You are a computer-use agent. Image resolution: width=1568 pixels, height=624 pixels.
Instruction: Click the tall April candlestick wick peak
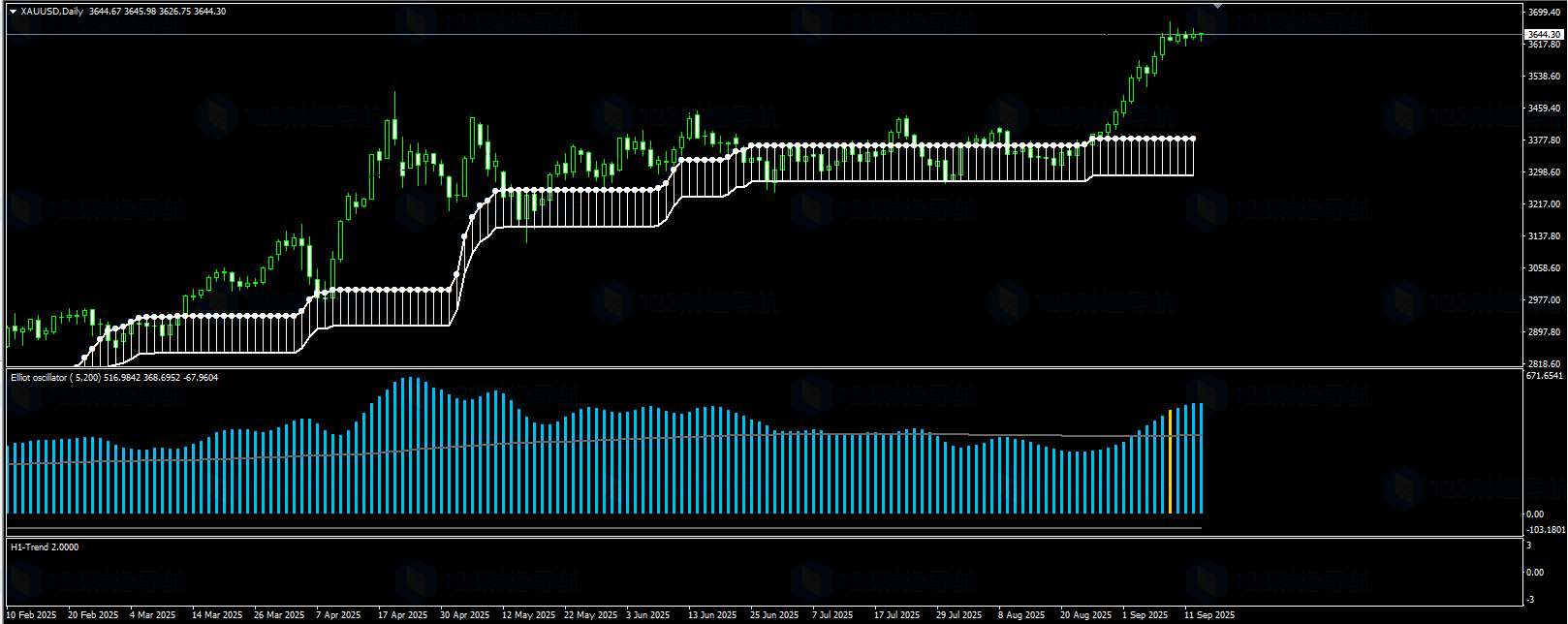pos(394,94)
